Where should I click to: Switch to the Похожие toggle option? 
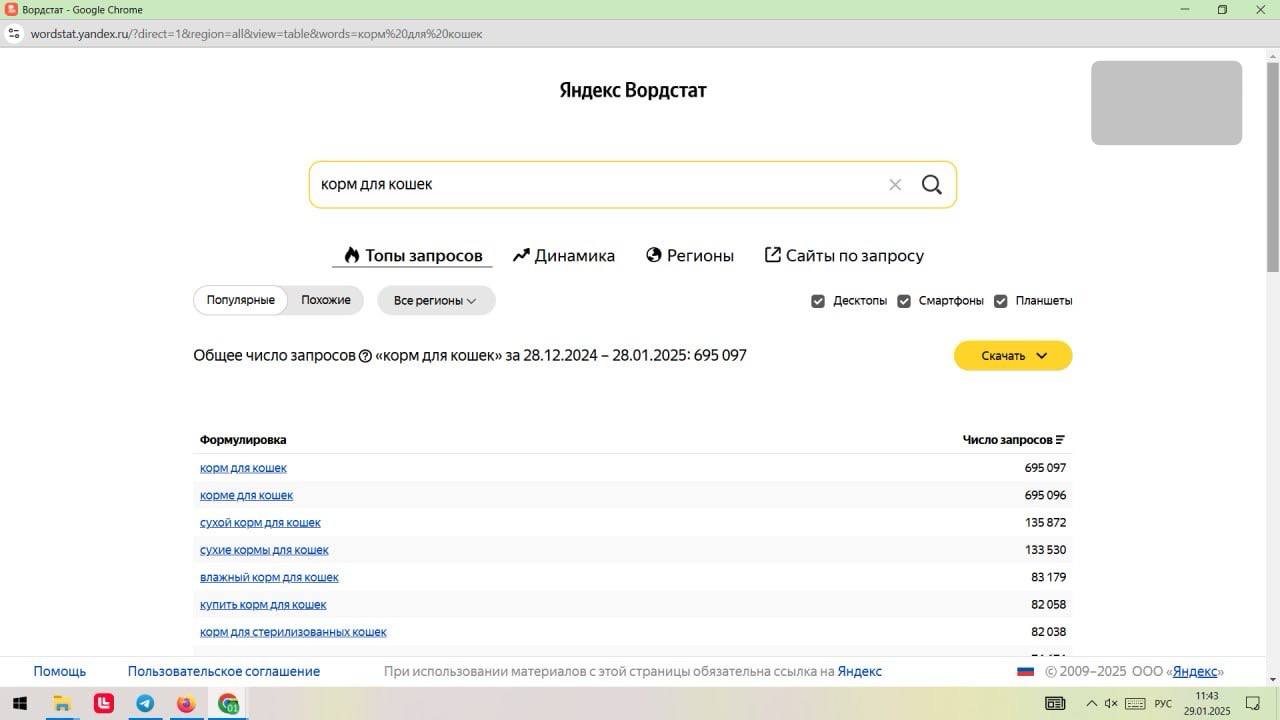[x=326, y=300]
